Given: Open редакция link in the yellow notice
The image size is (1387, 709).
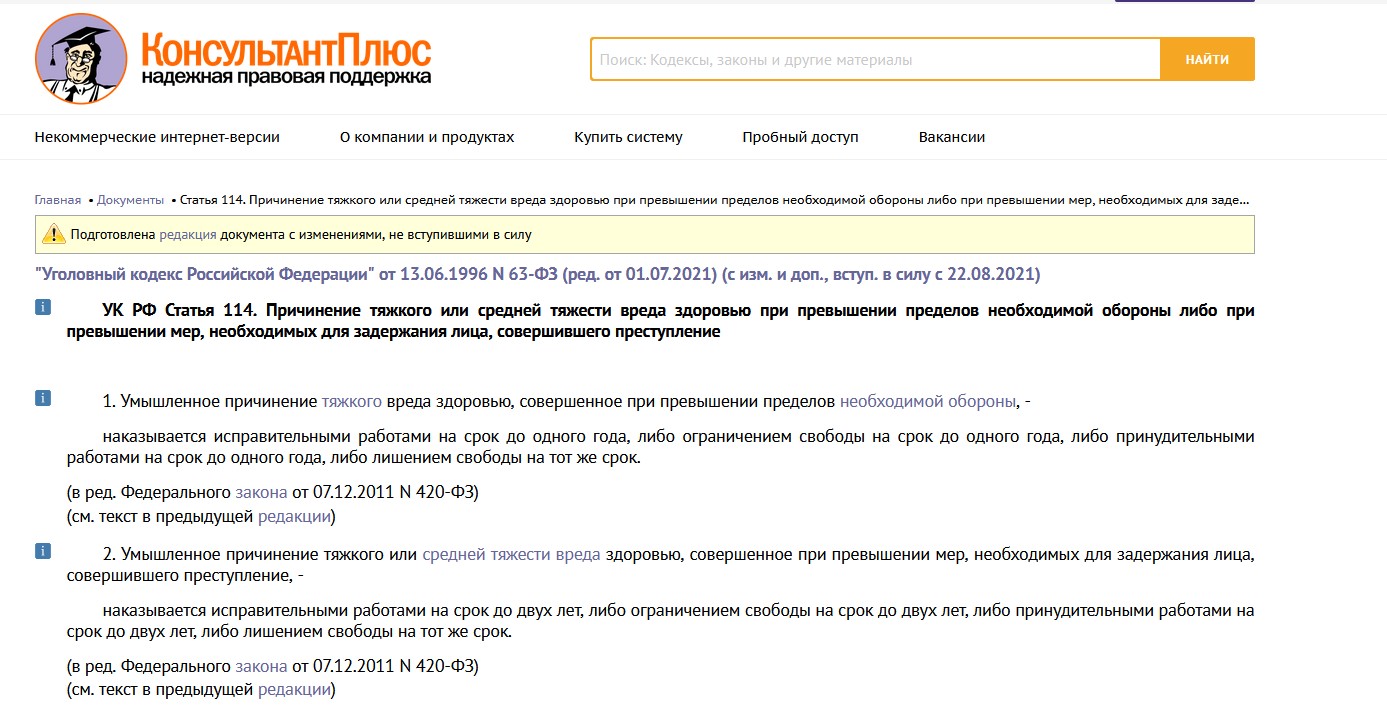Looking at the screenshot, I should 188,235.
